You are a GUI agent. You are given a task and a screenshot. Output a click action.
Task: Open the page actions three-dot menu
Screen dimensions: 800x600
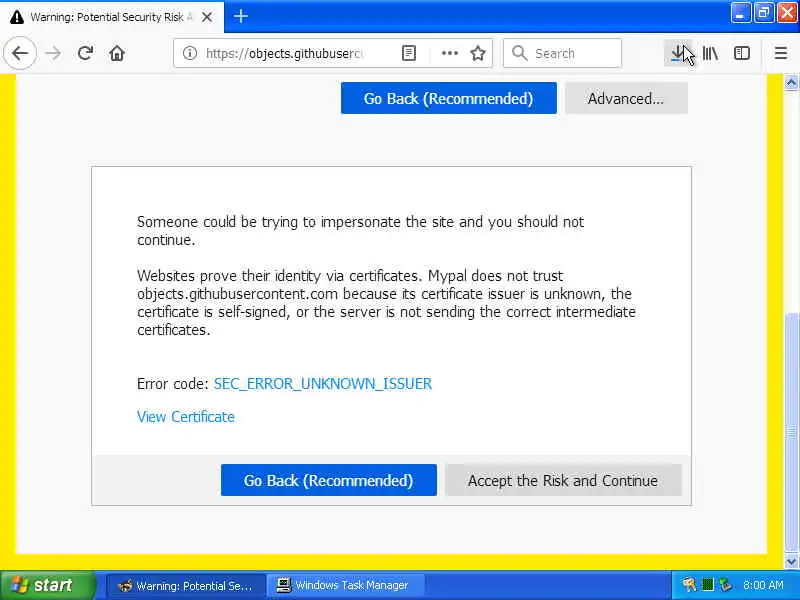coord(449,53)
